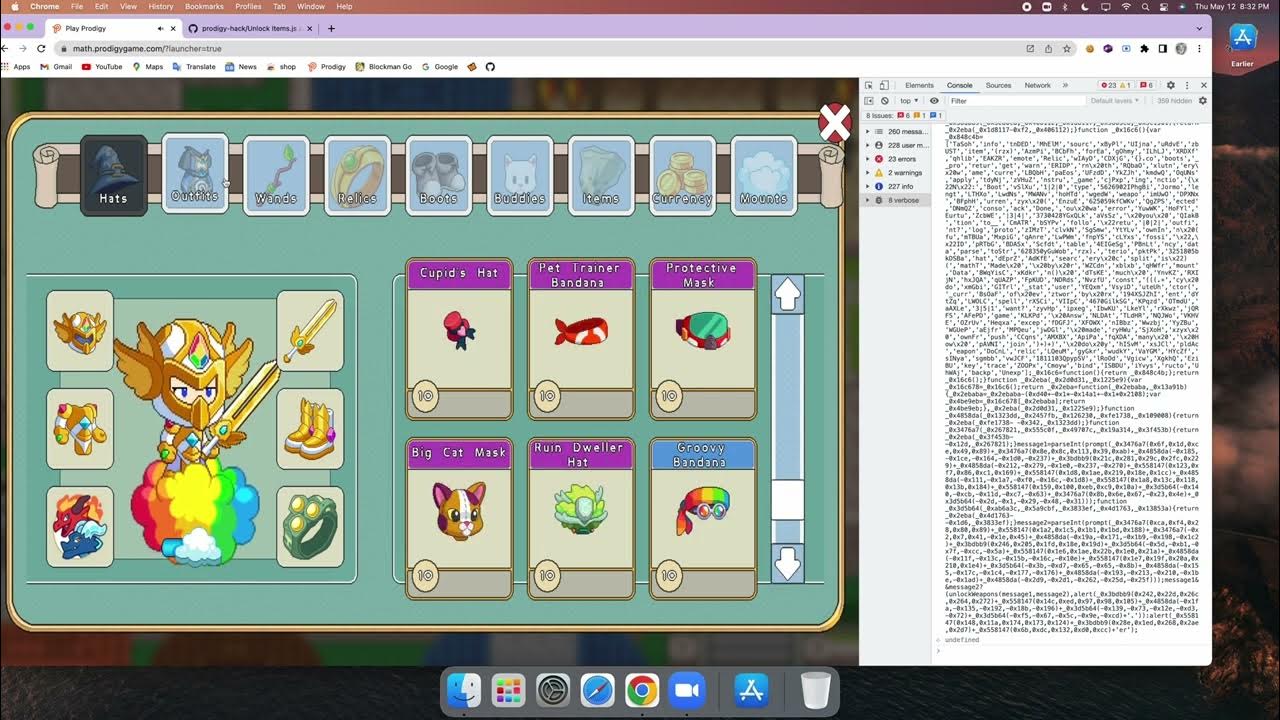This screenshot has height=720, width=1280.
Task: Select the Hats category tab
Action: pyautogui.click(x=113, y=175)
